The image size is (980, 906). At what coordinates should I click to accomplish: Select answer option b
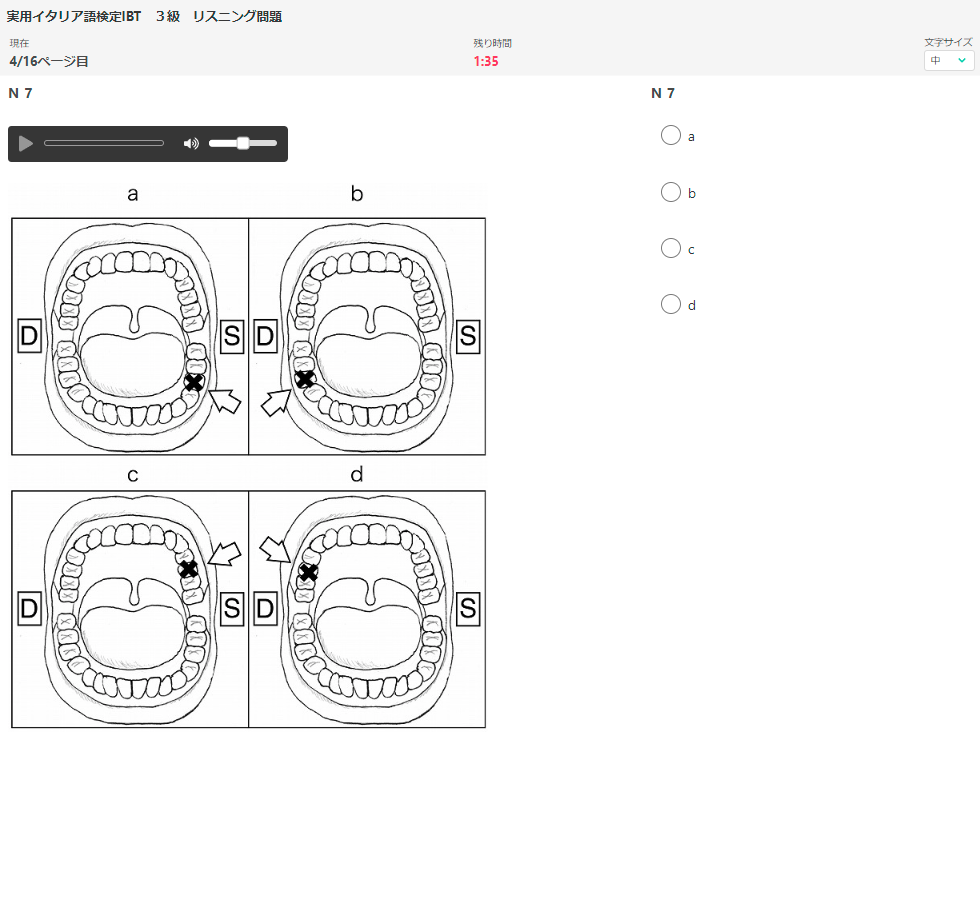(x=671, y=192)
